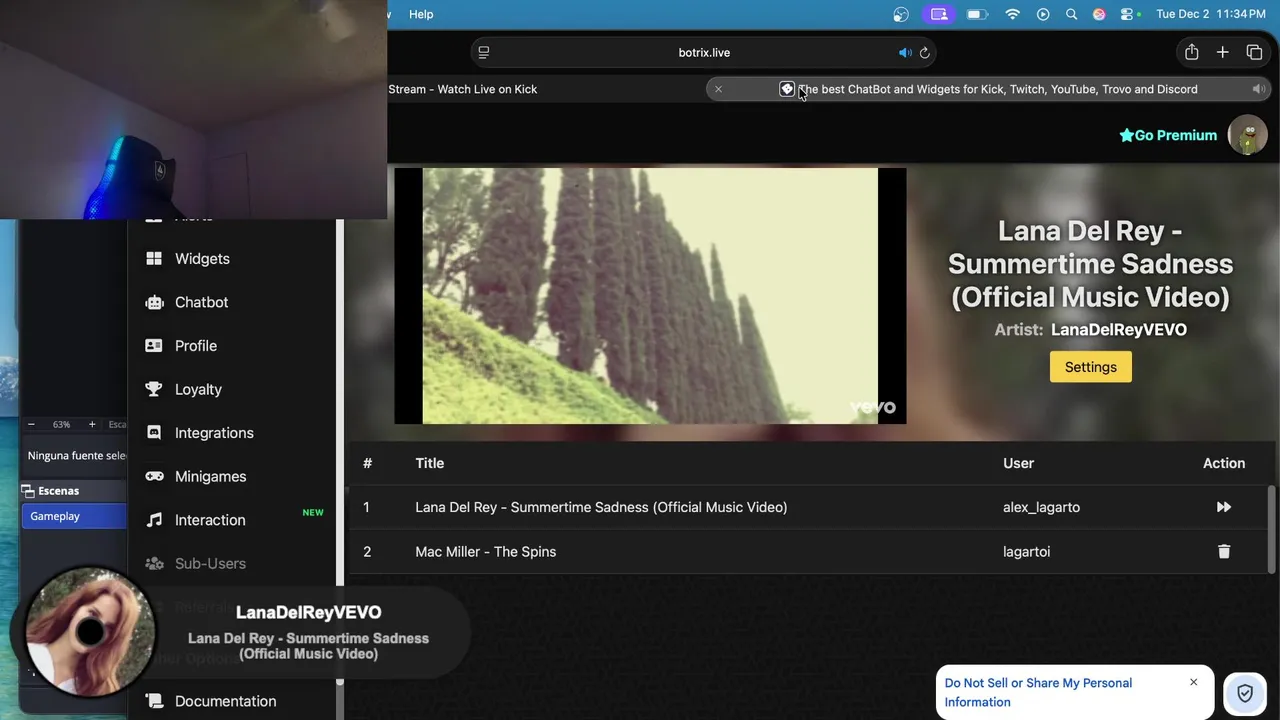Dismiss the Do Not Sell notice
Screen dimensions: 1280x720
1193,682
